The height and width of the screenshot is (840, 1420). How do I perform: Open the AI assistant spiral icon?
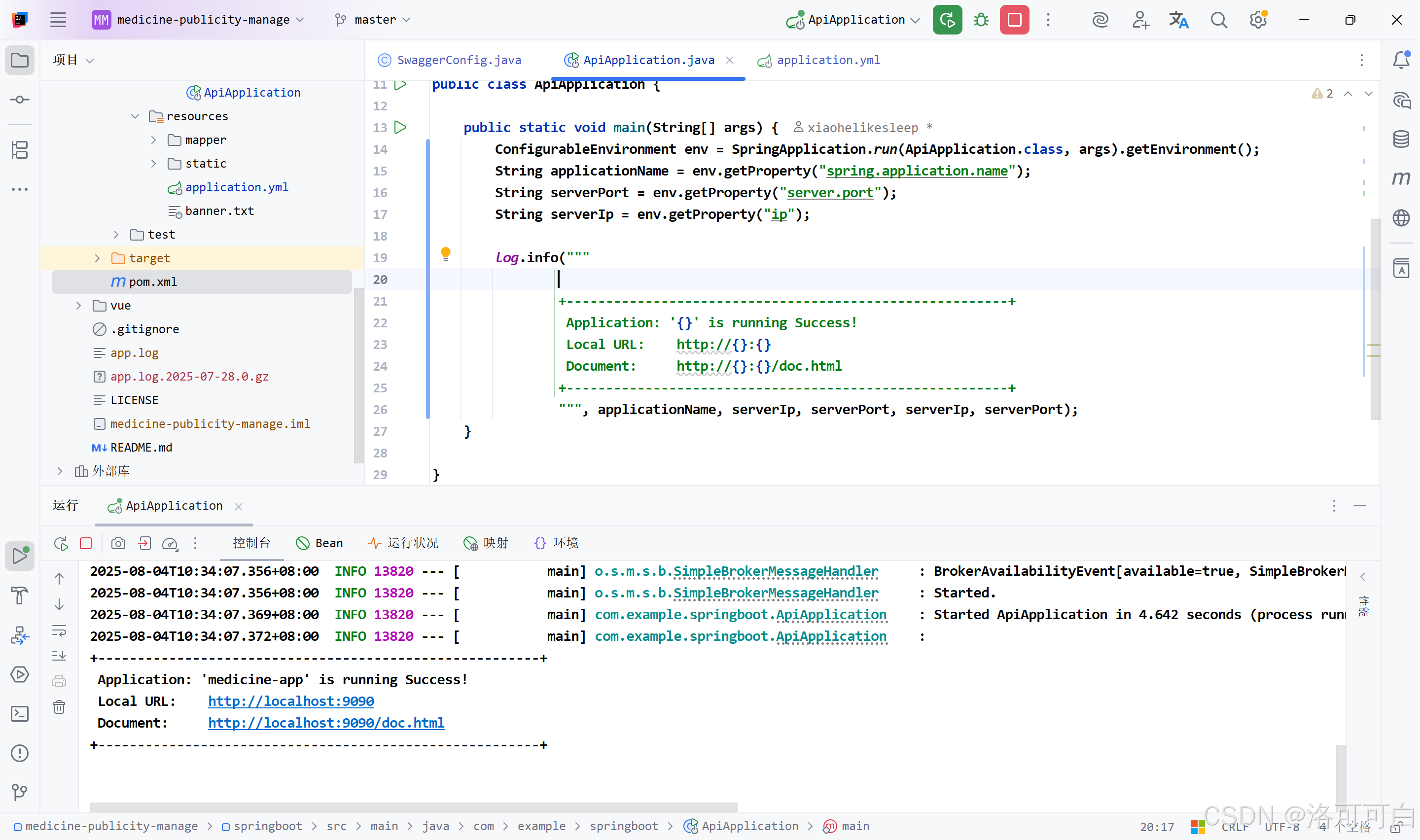pos(1100,20)
